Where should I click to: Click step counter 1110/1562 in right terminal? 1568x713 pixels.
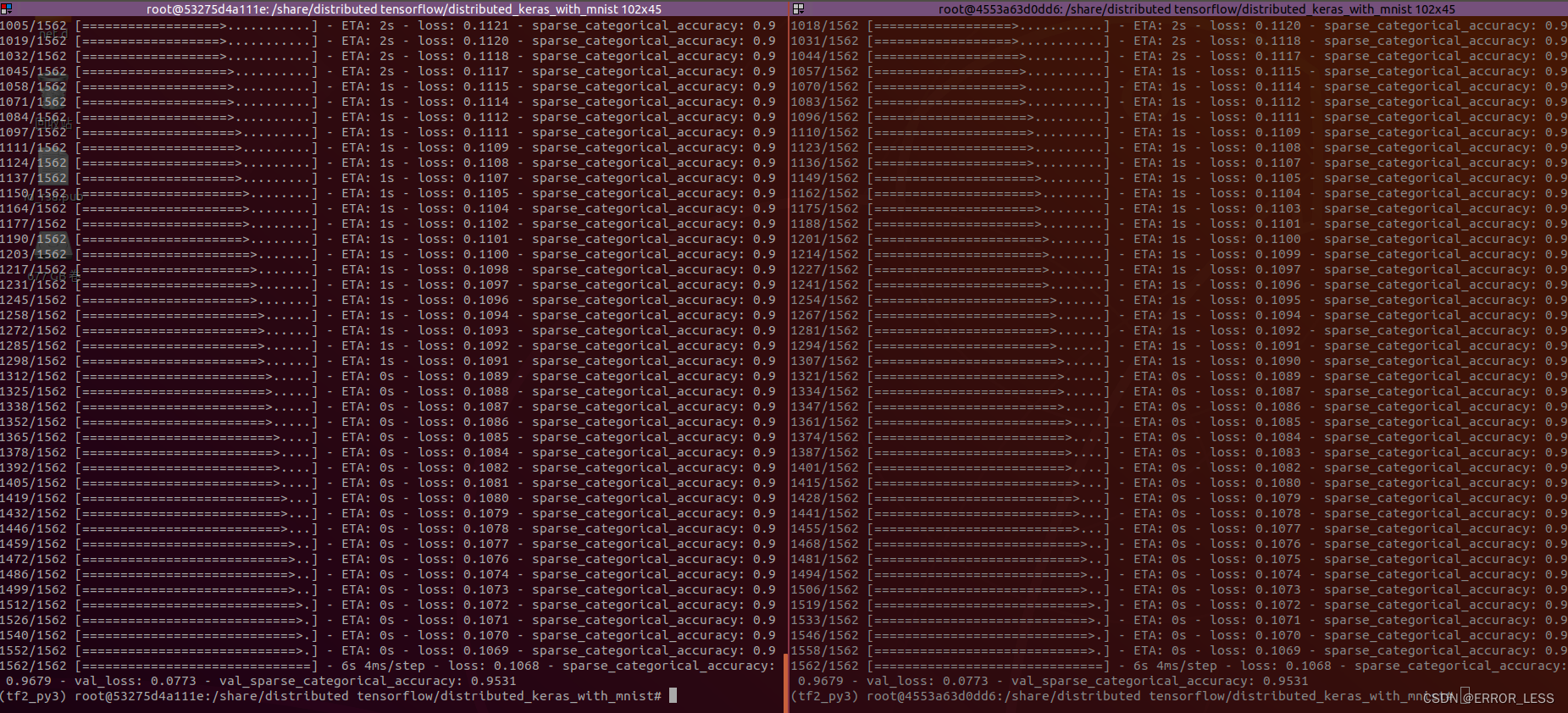[x=824, y=132]
